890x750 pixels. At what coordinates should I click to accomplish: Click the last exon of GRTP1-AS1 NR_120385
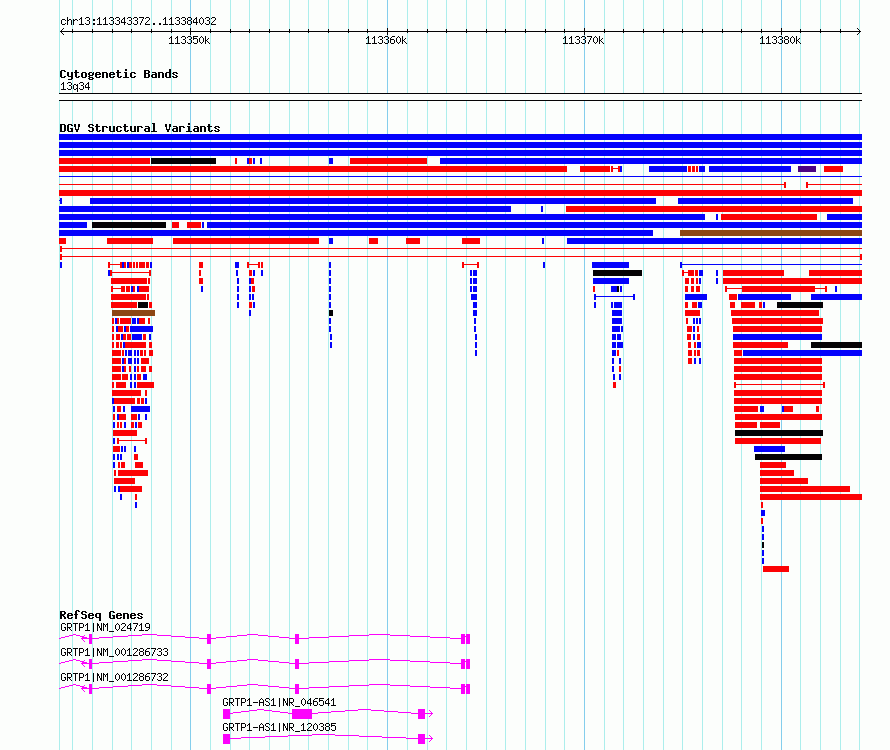click(421, 739)
